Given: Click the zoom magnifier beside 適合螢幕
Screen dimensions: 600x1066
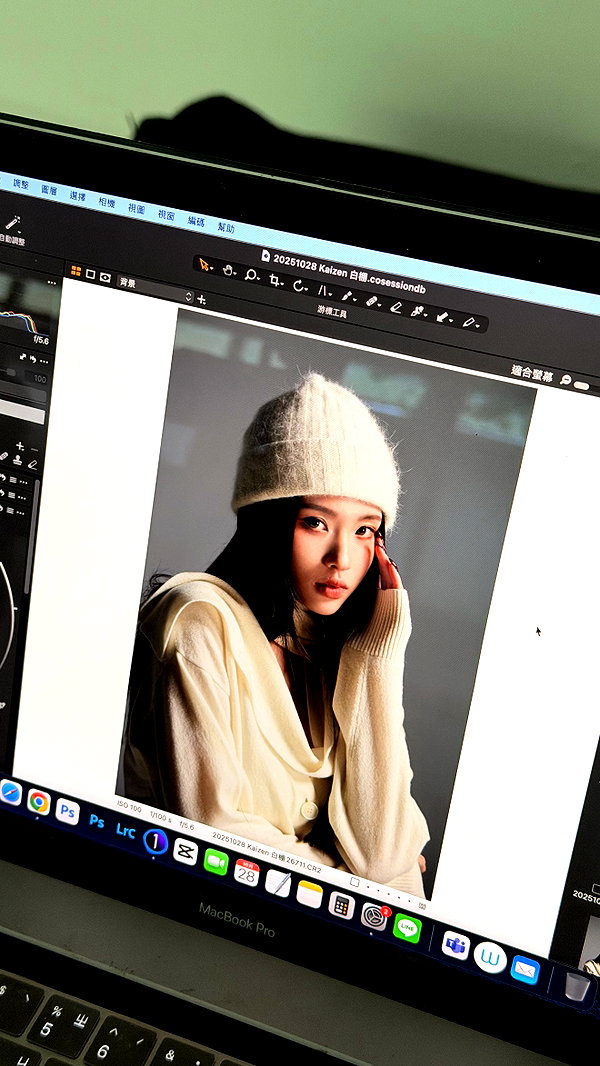Looking at the screenshot, I should click(565, 380).
